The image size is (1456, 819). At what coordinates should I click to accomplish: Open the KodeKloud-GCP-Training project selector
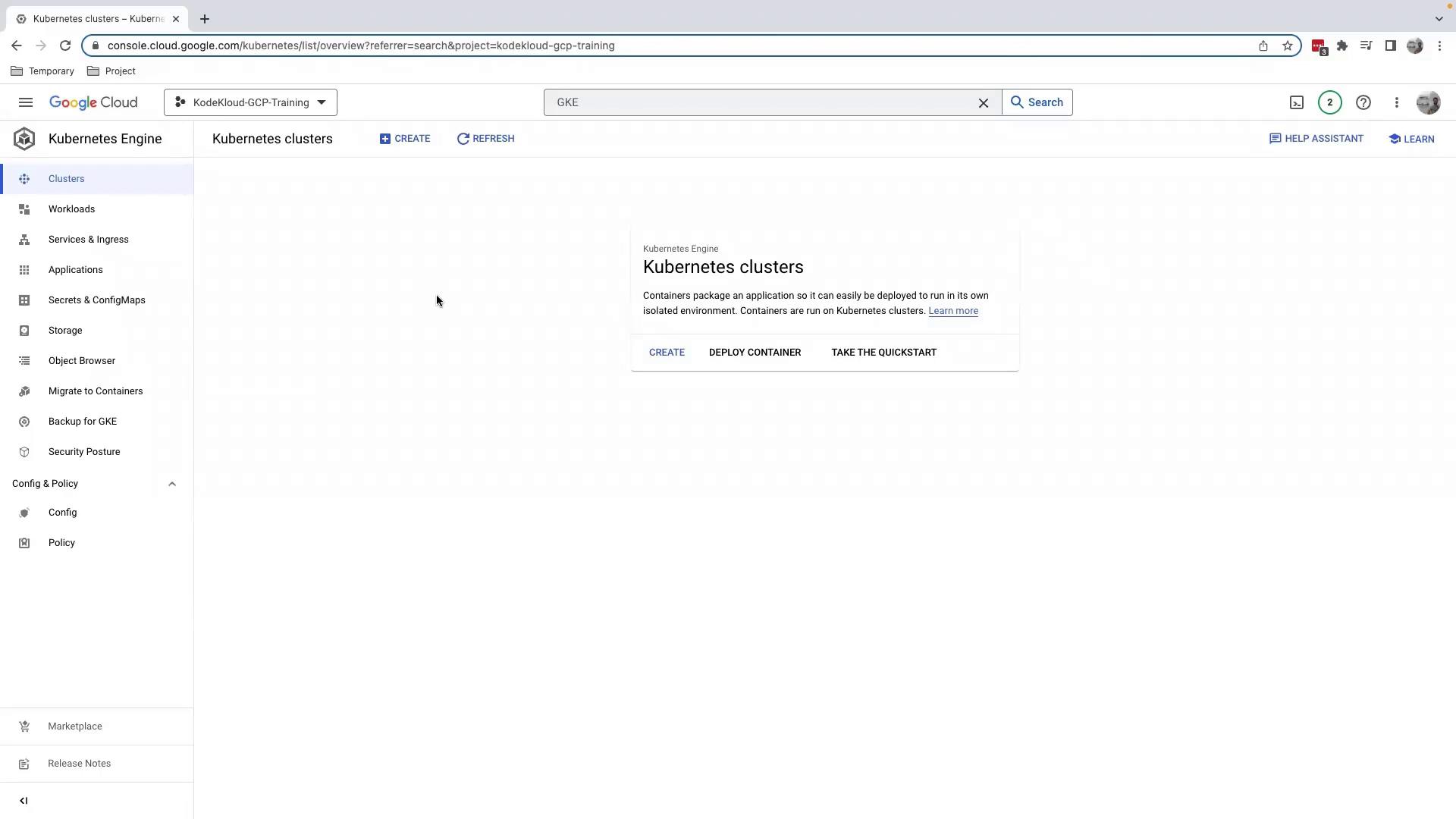250,102
